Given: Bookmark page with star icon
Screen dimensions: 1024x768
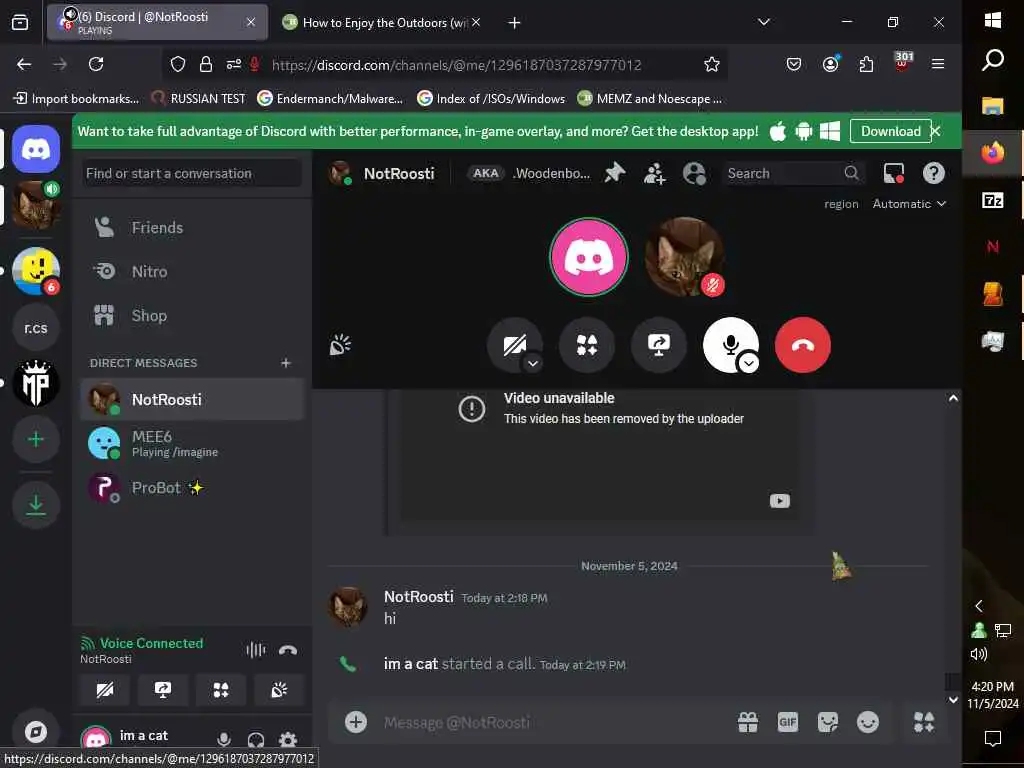Looking at the screenshot, I should (712, 64).
